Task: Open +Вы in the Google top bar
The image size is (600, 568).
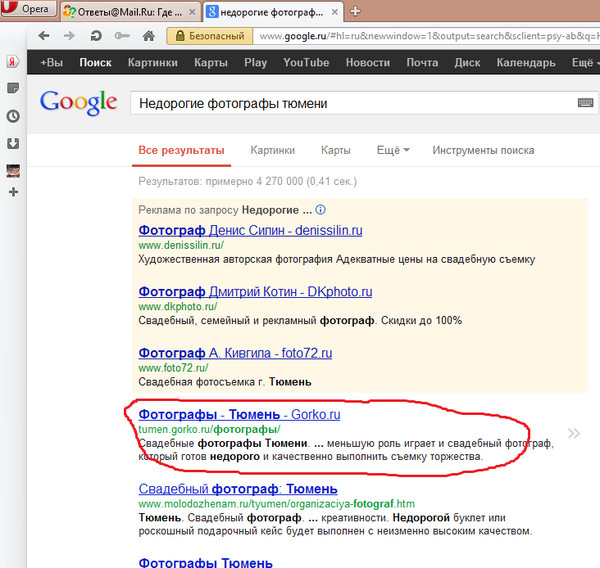Action: 52,62
